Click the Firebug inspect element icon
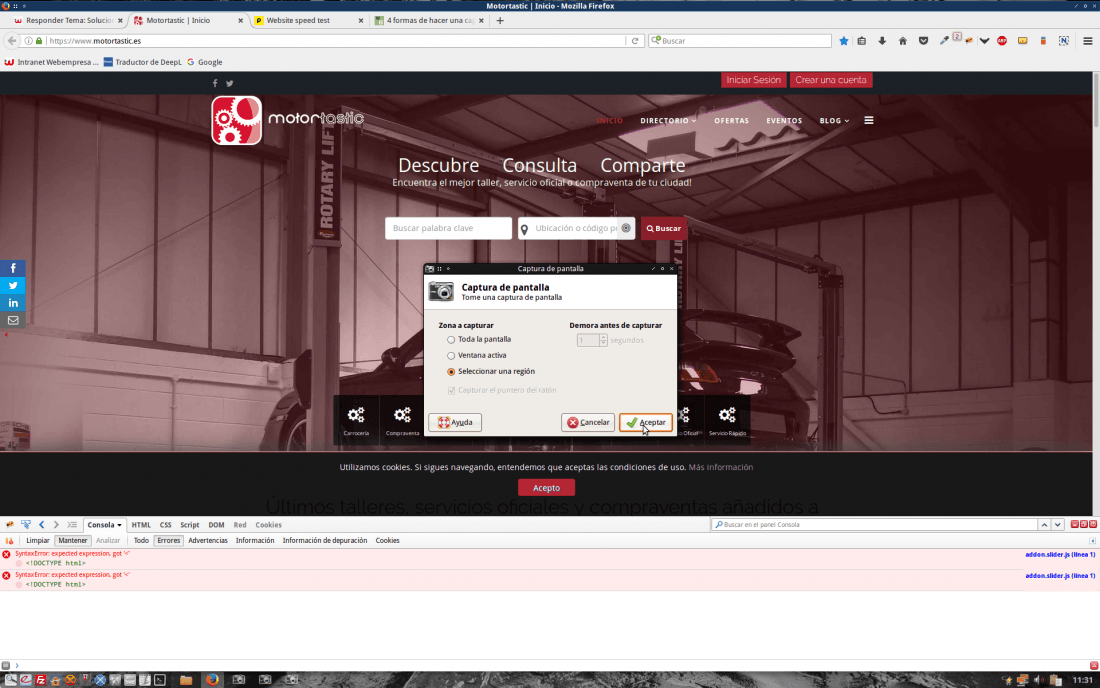Screen dimensions: 1100x688 pyautogui.click(x=26, y=525)
